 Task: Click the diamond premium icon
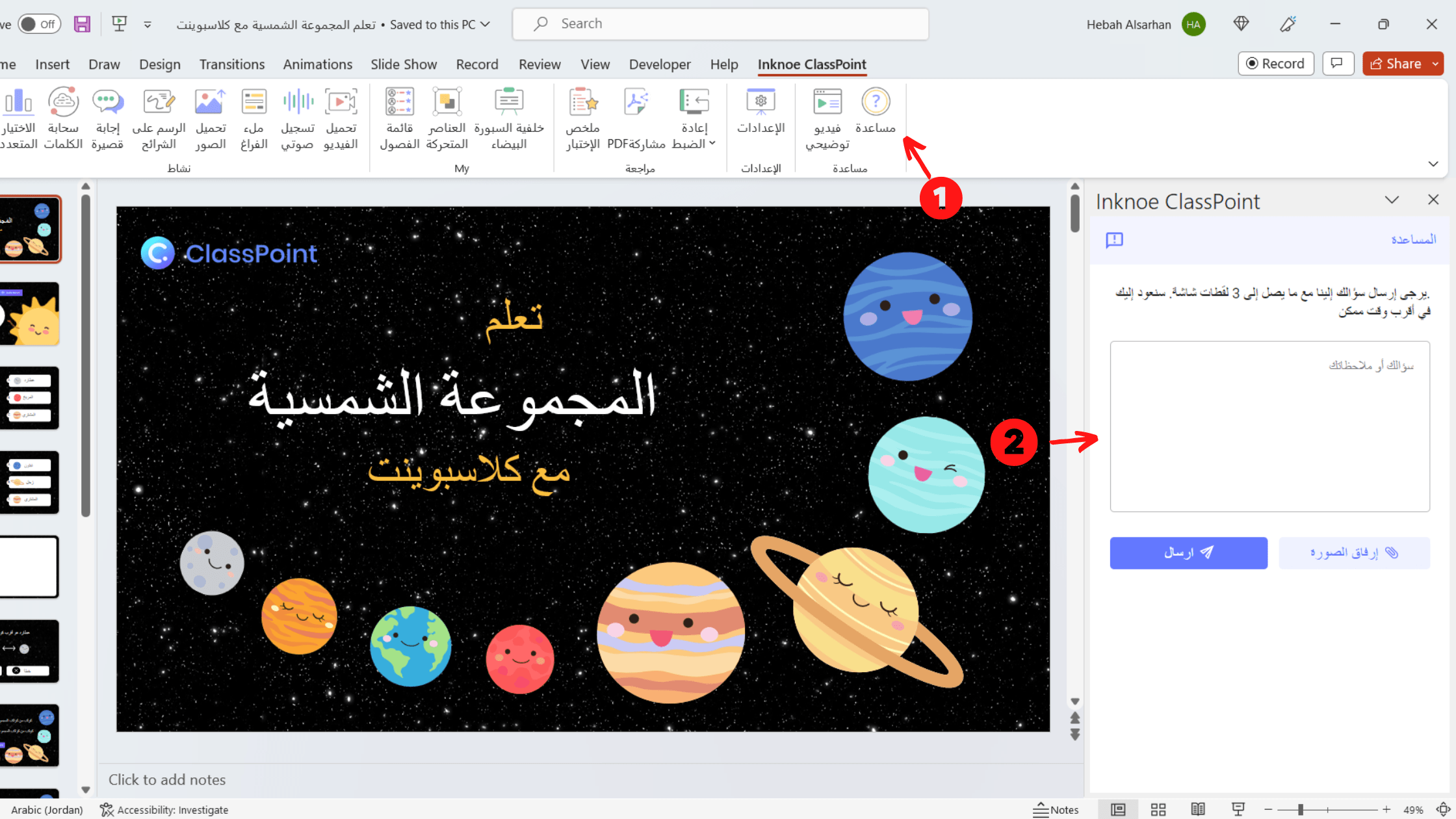pyautogui.click(x=1241, y=24)
